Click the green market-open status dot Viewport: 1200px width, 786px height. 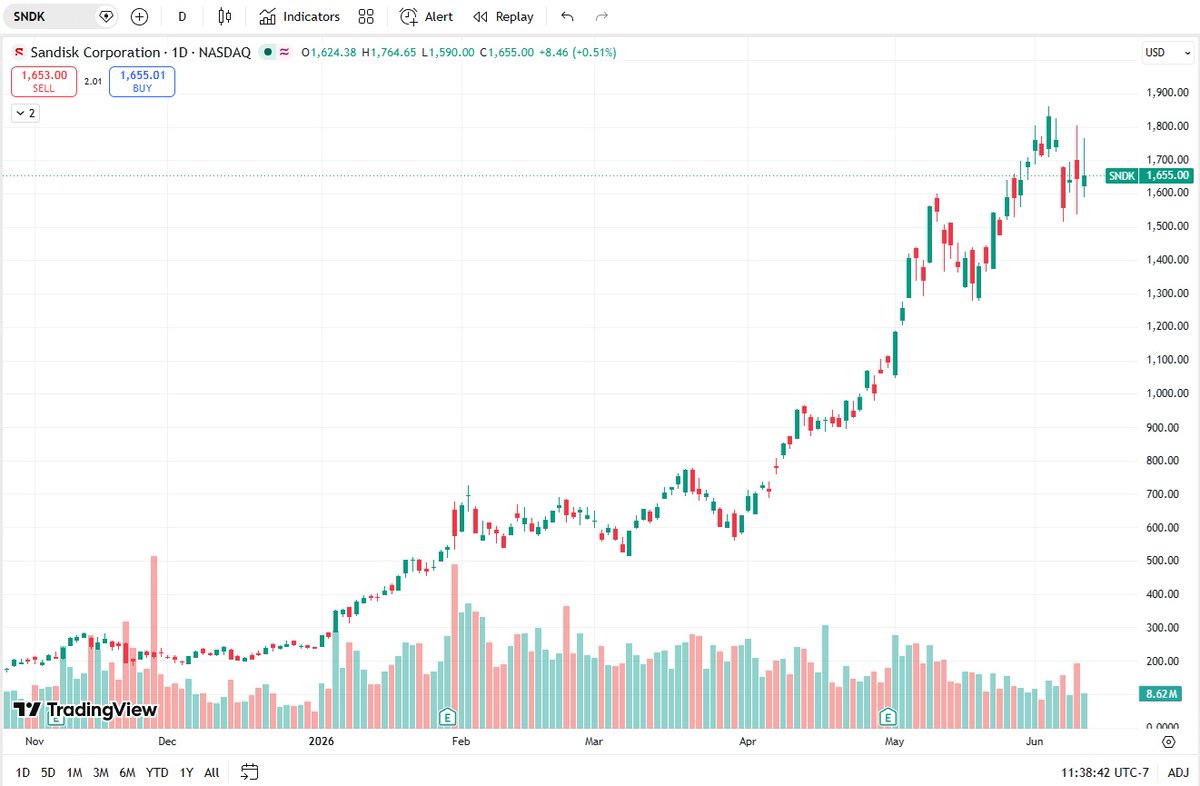click(x=268, y=52)
